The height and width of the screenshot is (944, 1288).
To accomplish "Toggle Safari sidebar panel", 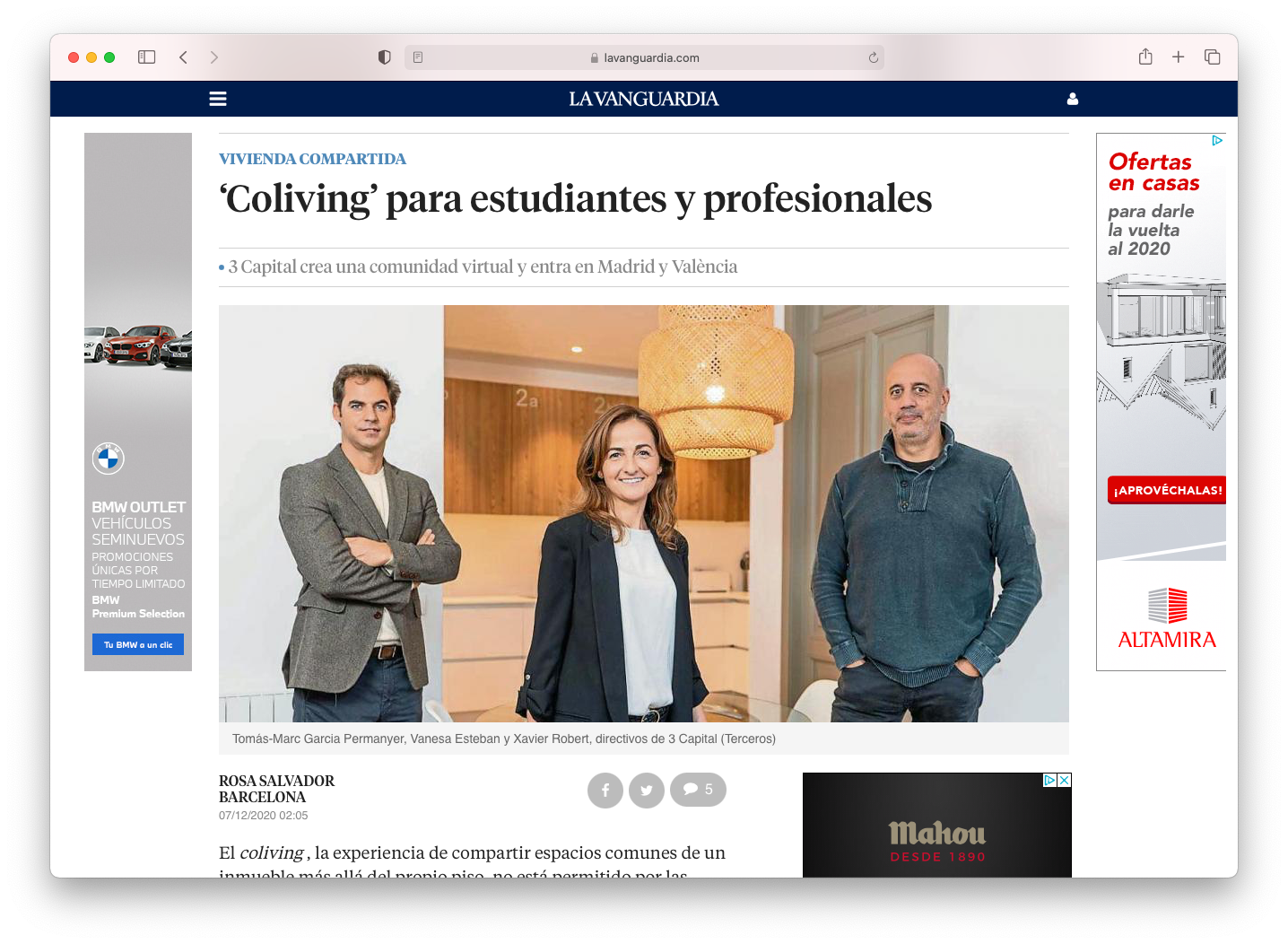I will [x=147, y=57].
